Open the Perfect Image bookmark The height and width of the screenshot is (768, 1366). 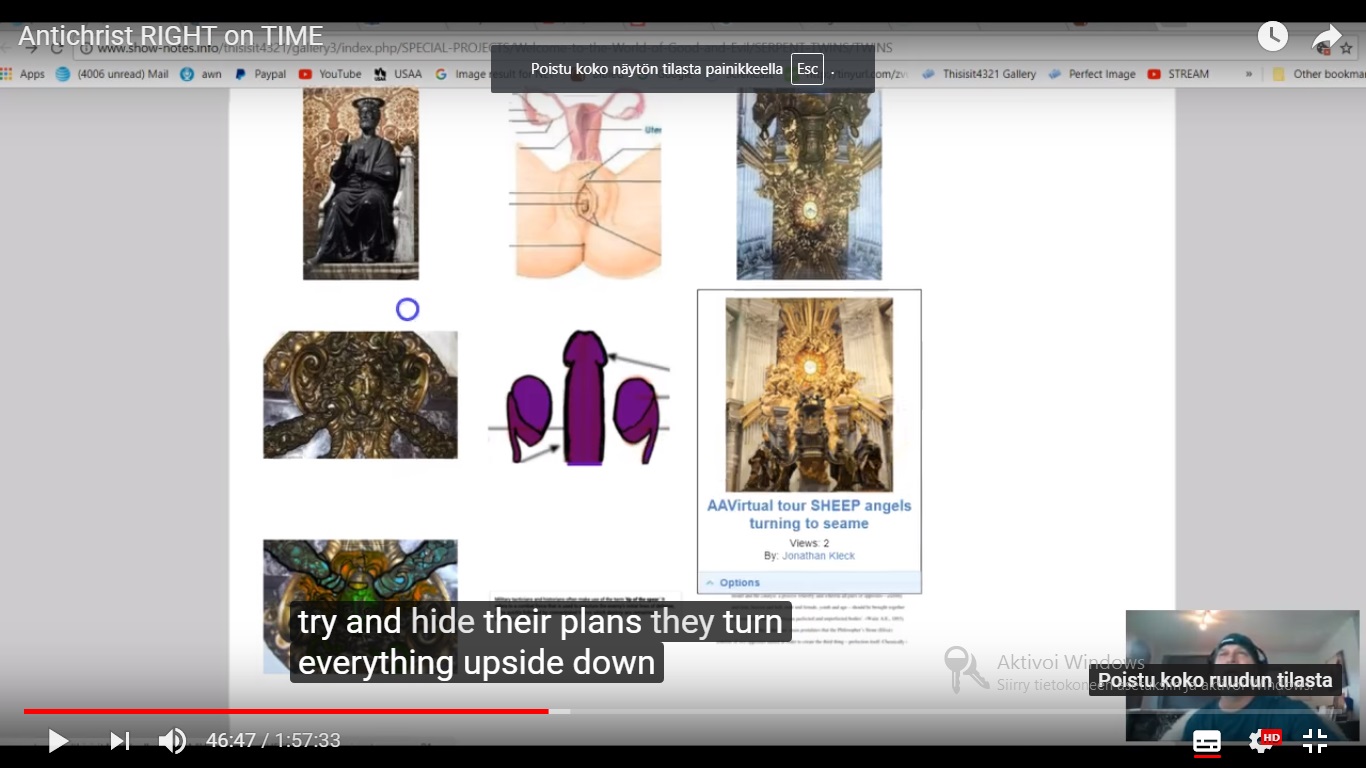coord(1092,74)
